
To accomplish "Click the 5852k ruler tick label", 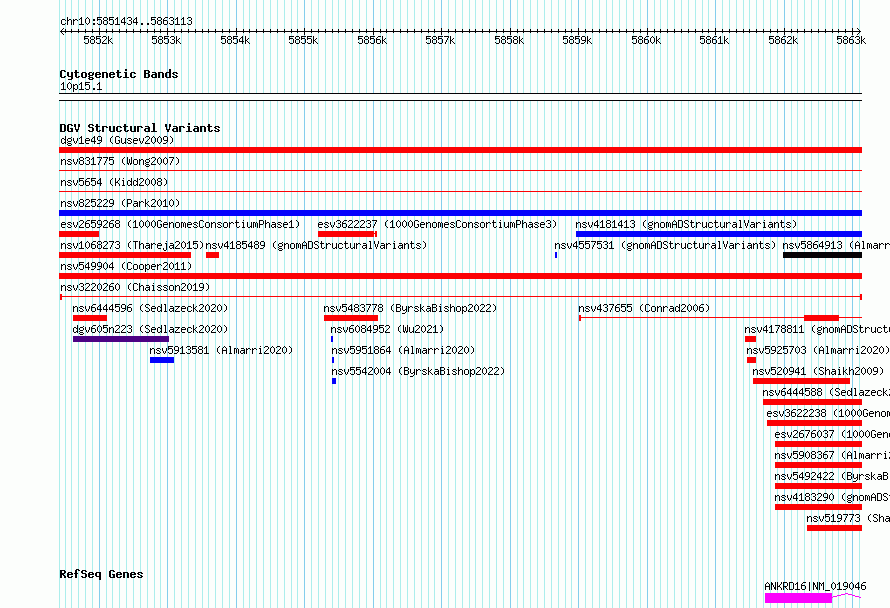I will [98, 40].
